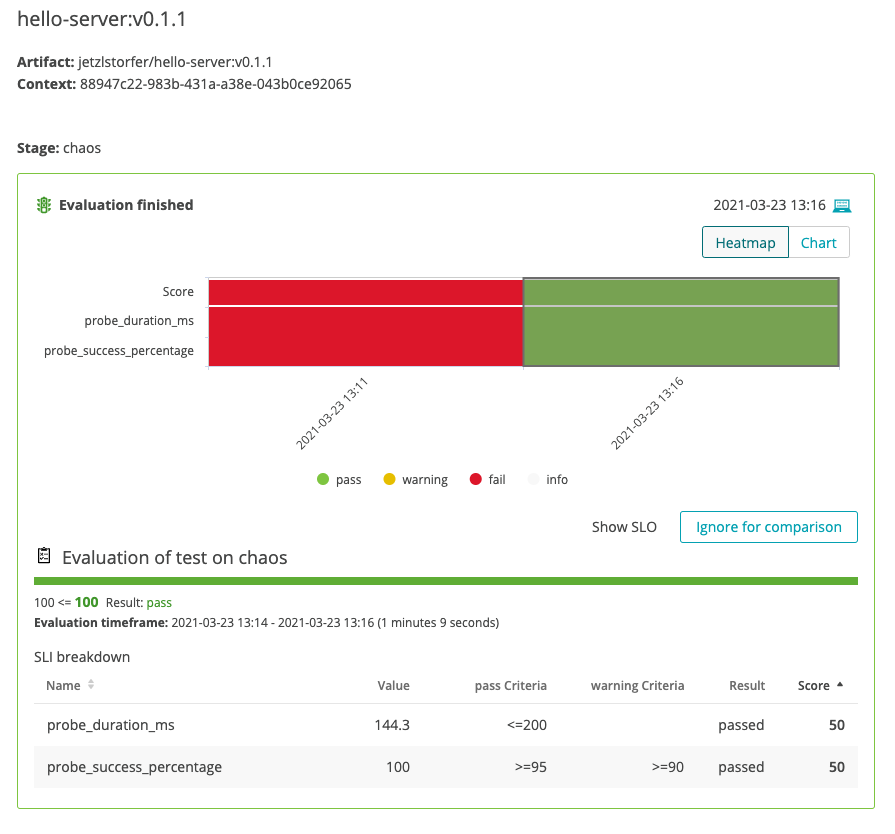The width and height of the screenshot is (895, 834).
Task: Click the pass Criteria column header
Action: tap(510, 685)
